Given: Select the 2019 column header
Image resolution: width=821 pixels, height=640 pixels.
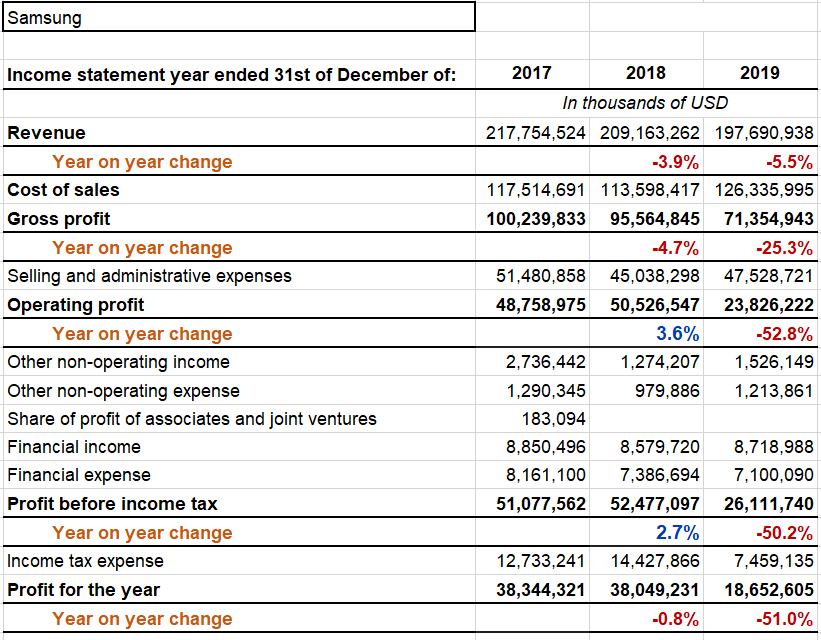Looking at the screenshot, I should [760, 73].
